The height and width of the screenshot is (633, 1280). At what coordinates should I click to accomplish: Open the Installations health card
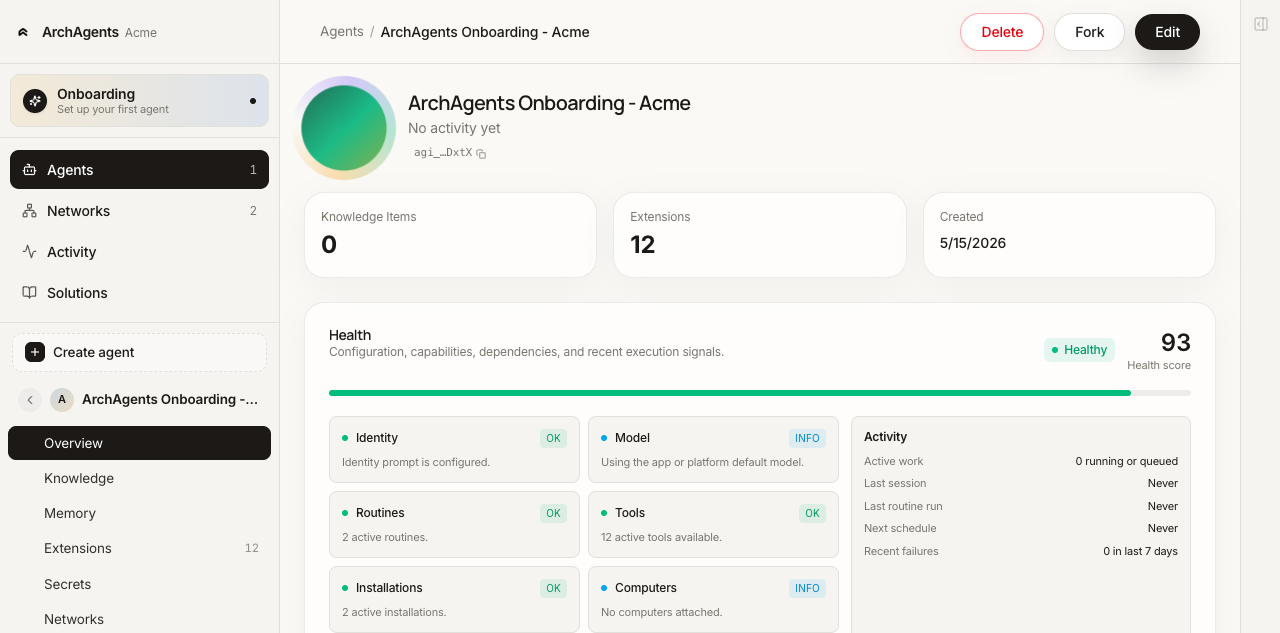tap(454, 599)
